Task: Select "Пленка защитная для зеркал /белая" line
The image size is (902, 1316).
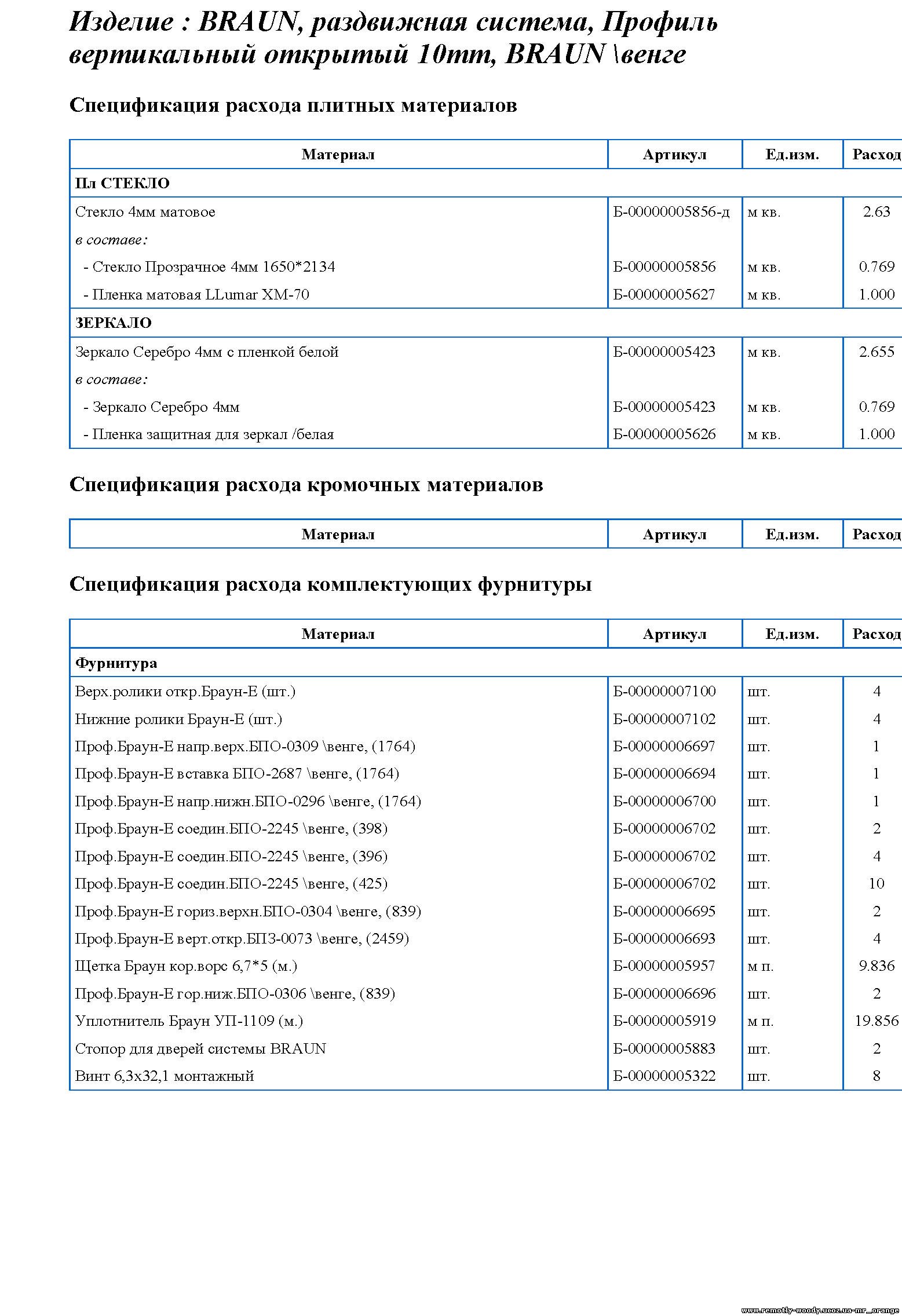Action: 209,434
